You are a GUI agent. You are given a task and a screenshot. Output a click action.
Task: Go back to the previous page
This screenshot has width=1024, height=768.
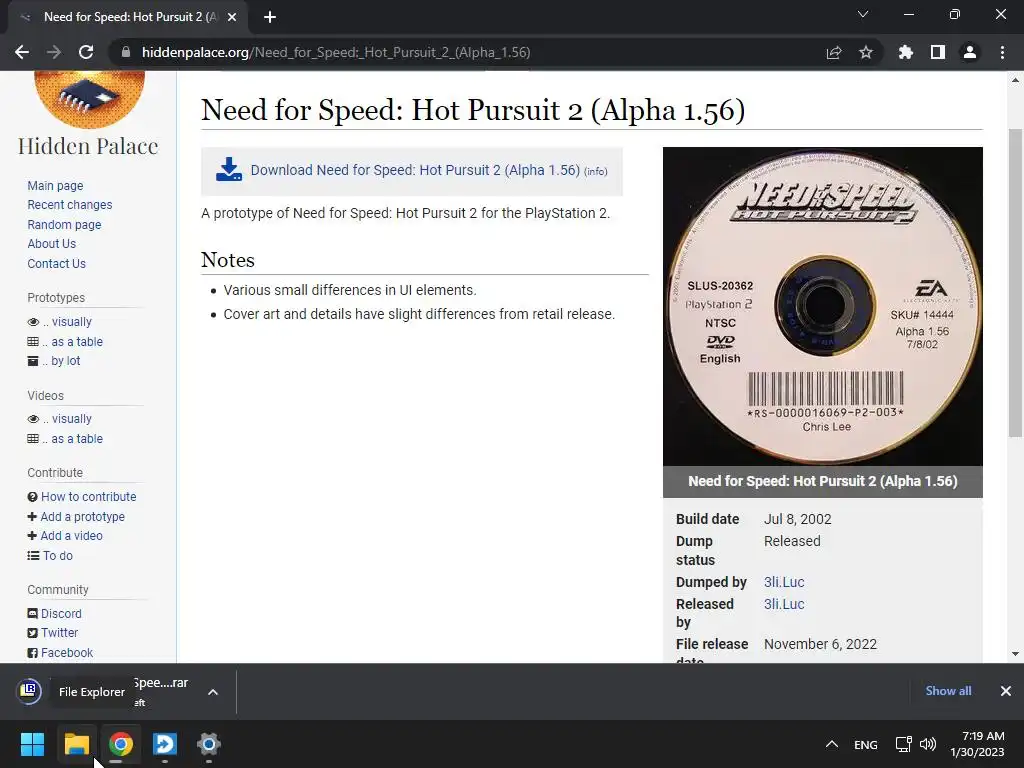(22, 52)
